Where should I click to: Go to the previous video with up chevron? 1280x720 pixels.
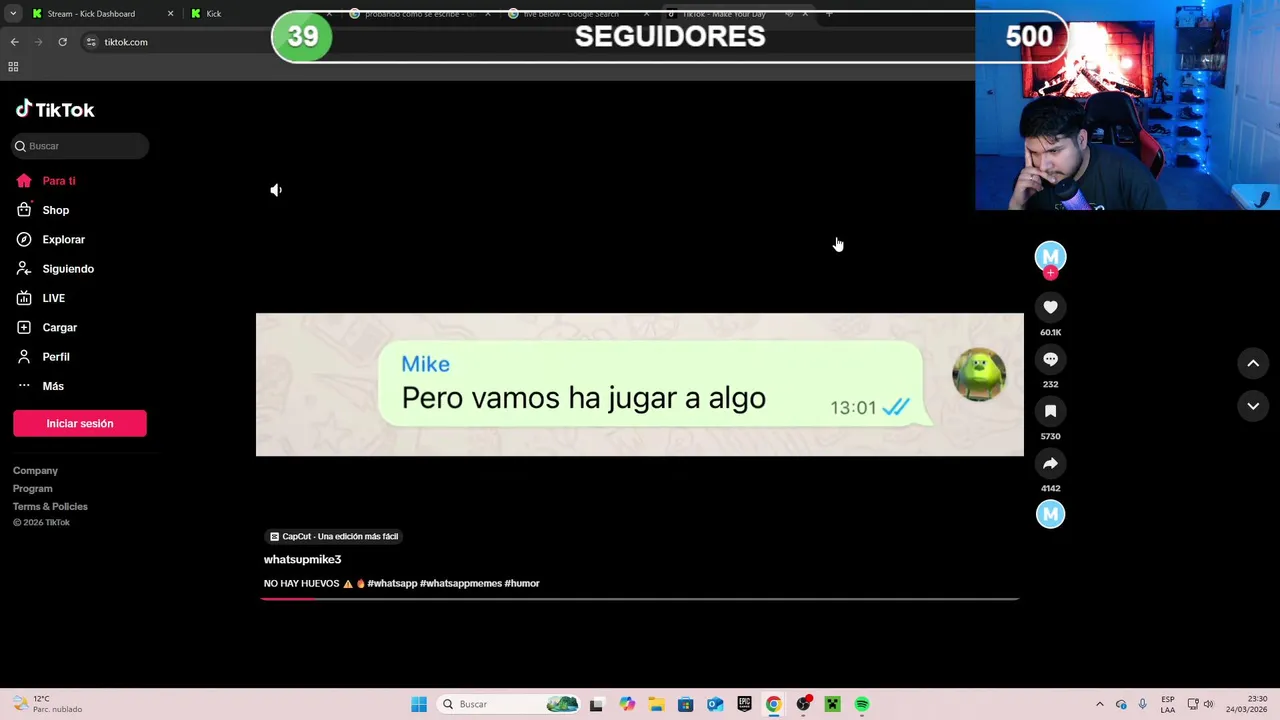coord(1253,364)
